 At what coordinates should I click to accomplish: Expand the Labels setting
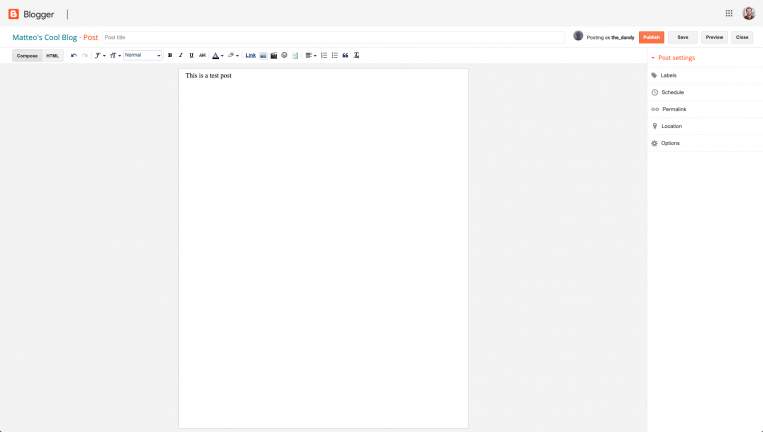click(x=705, y=75)
